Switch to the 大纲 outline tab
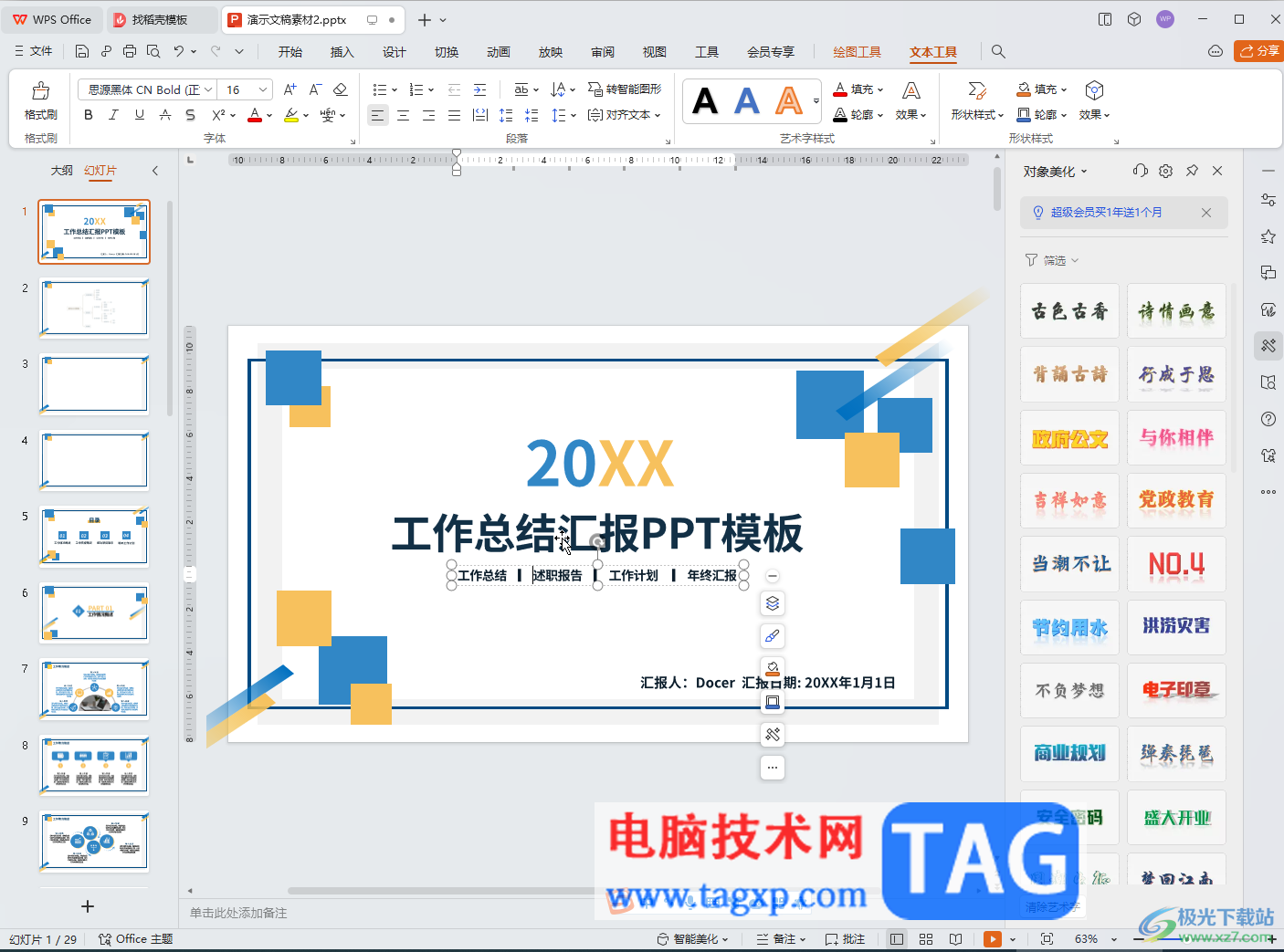Screen dimensions: 1284x952 pyautogui.click(x=61, y=171)
